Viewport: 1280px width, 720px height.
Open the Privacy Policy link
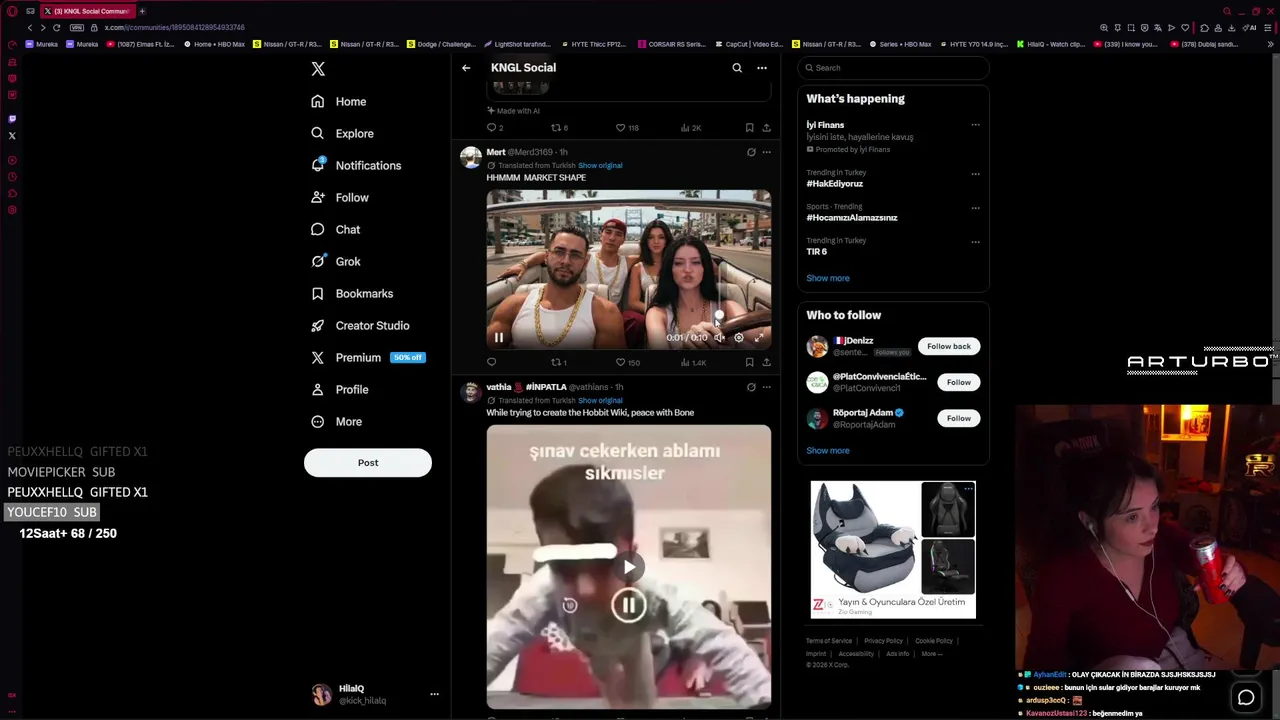point(884,641)
